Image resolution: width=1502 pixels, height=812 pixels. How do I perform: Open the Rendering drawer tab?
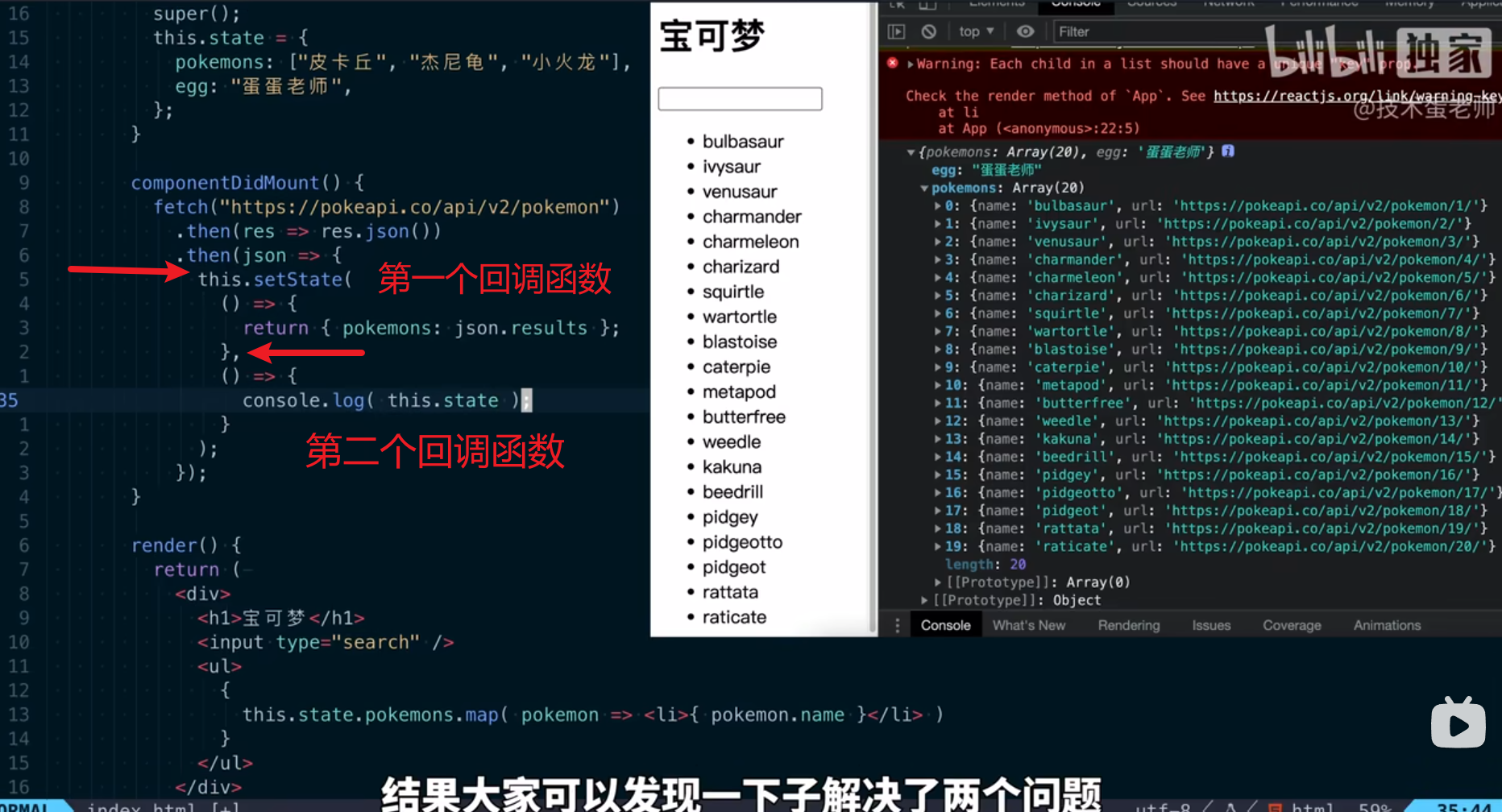(1129, 625)
